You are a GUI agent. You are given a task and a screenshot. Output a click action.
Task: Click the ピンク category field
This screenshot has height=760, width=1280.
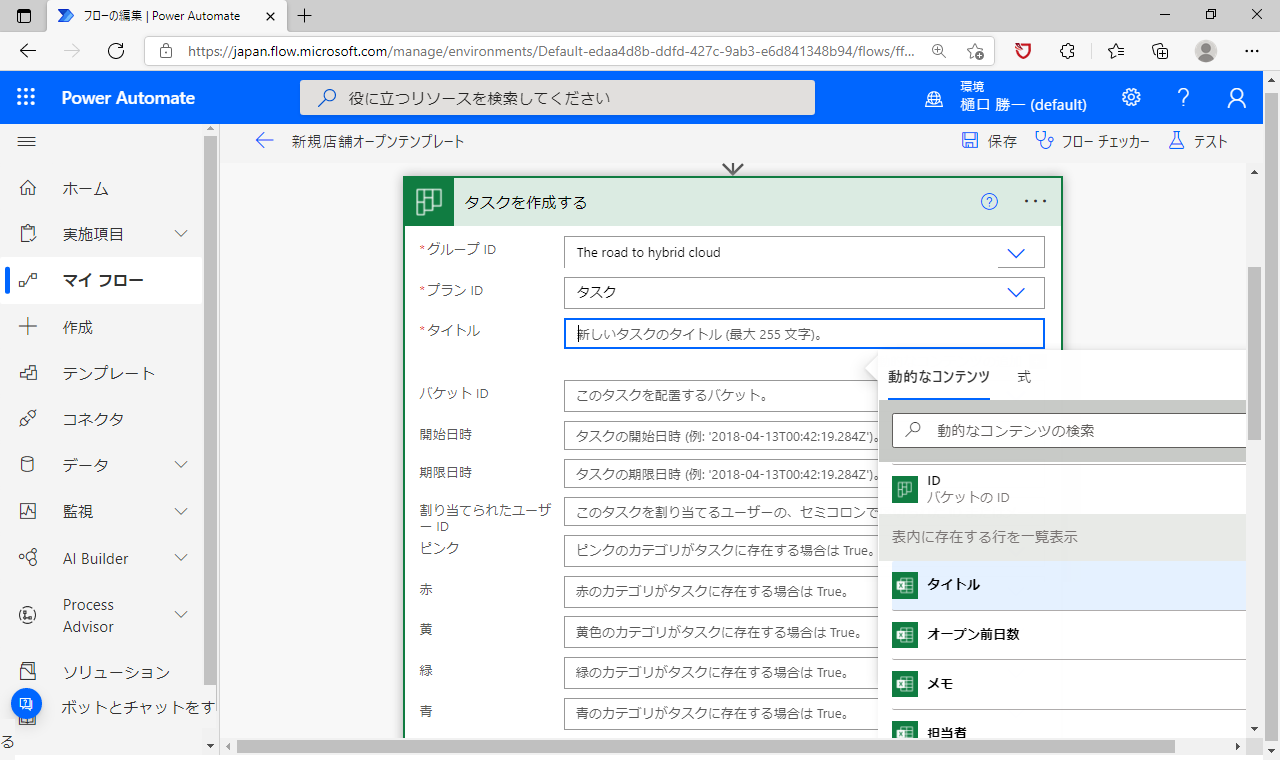point(720,551)
